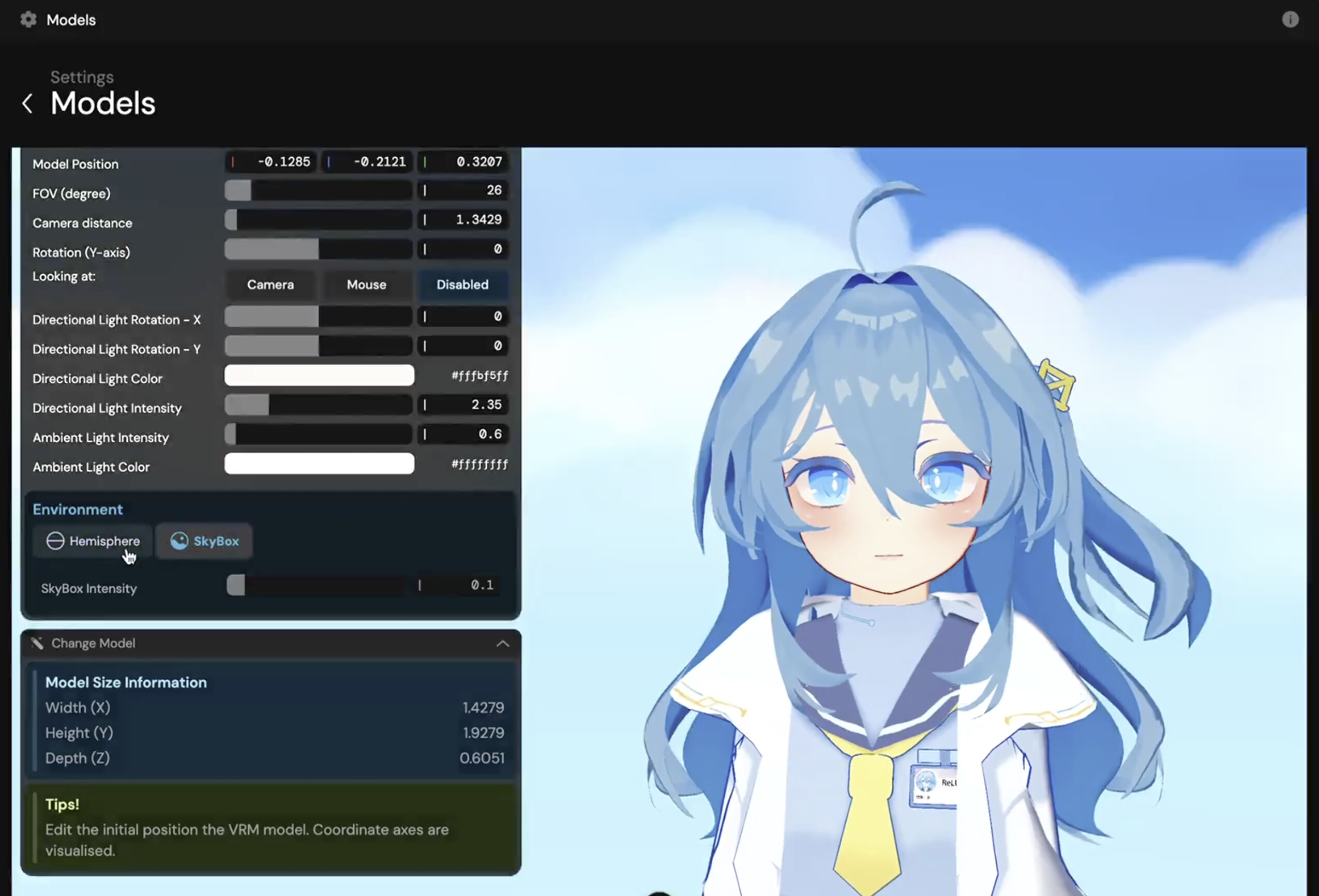Click the Model Position Z value 0.3207
The width and height of the screenshot is (1319, 896).
tap(462, 162)
